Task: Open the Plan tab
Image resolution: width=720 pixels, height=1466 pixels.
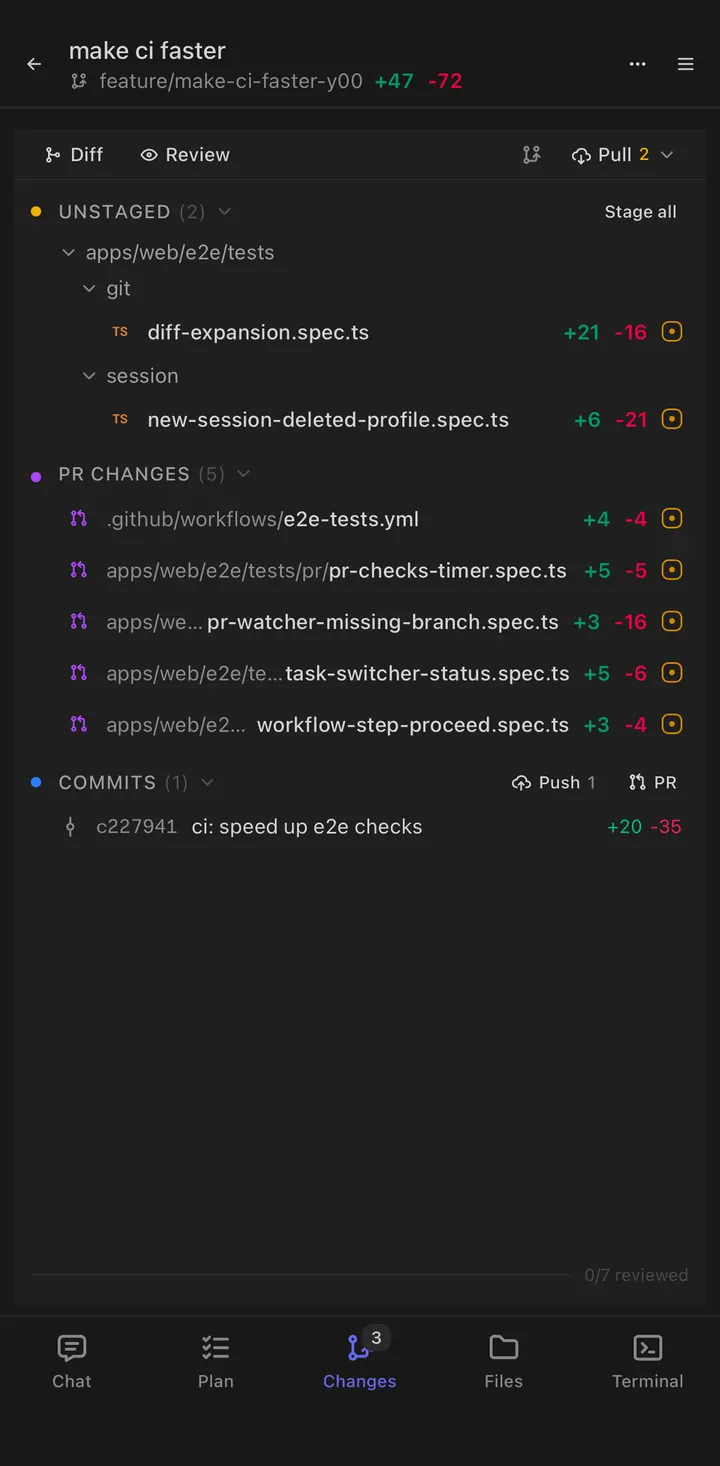Action: (216, 1361)
